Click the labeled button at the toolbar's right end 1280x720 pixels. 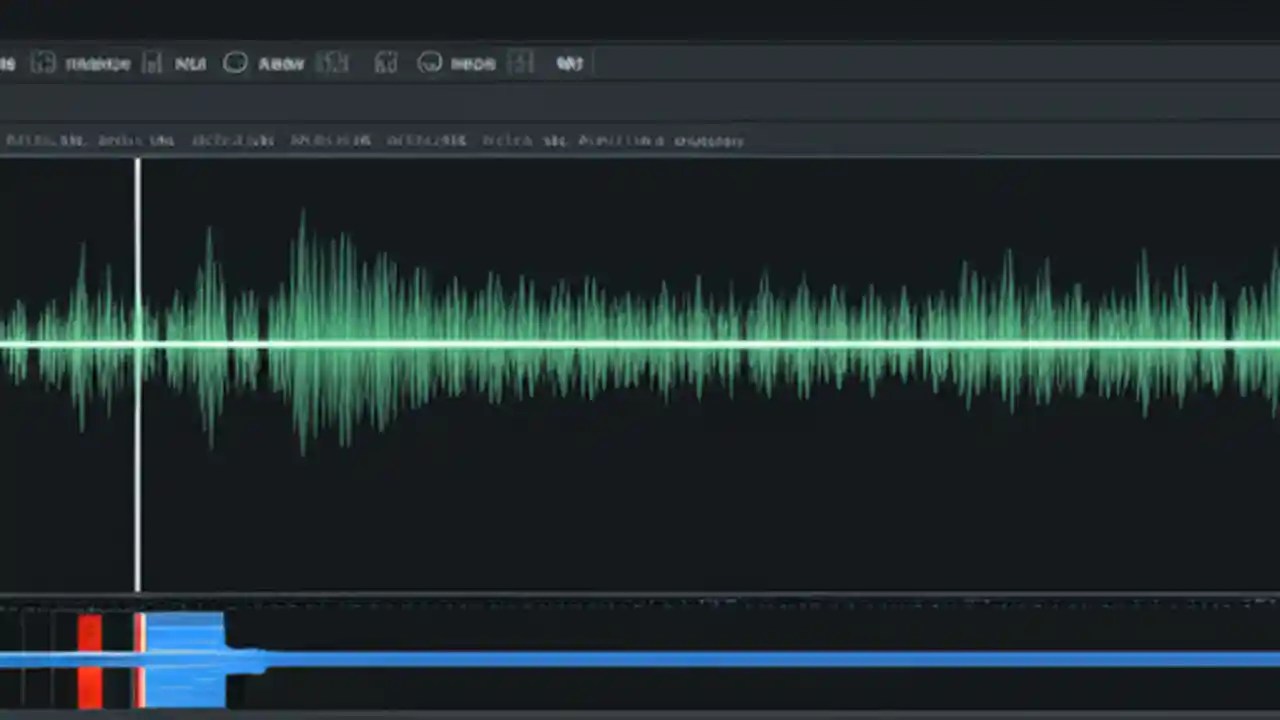(570, 63)
